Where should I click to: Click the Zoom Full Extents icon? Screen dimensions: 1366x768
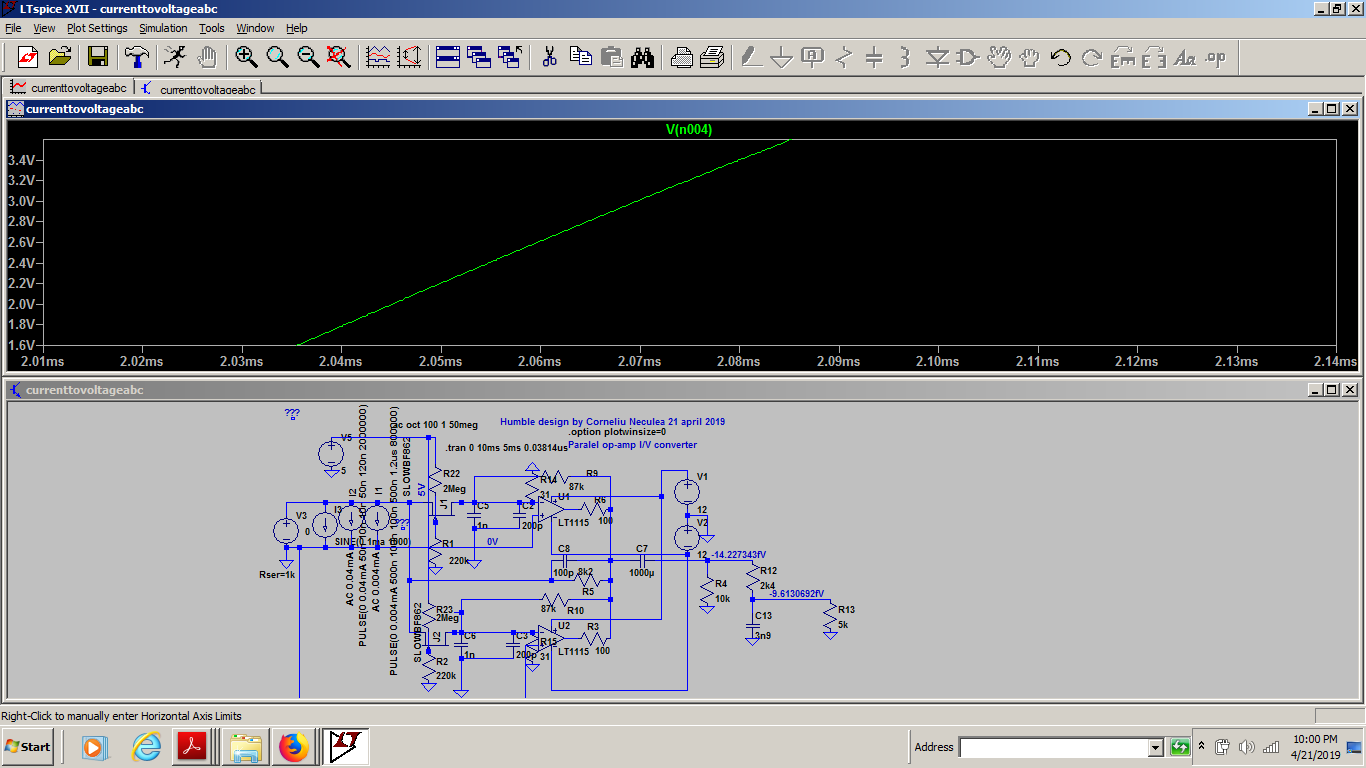tap(339, 57)
